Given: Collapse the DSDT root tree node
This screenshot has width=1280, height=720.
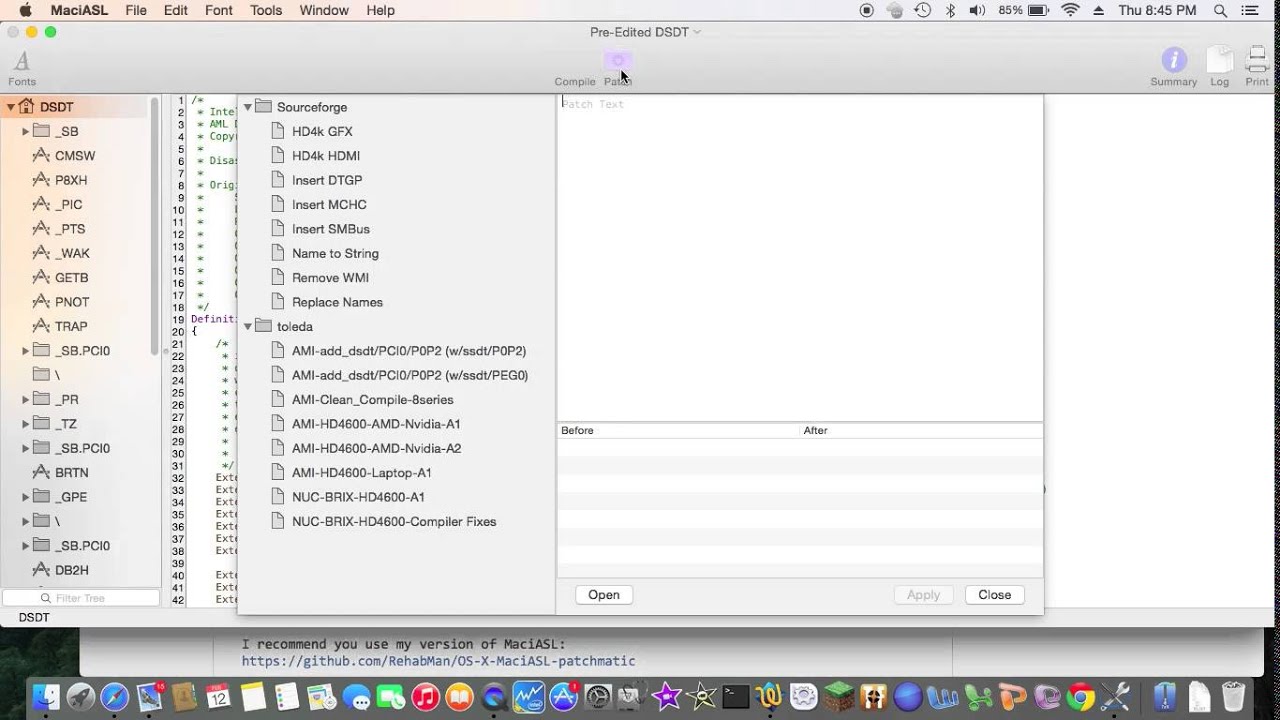Looking at the screenshot, I should point(10,107).
